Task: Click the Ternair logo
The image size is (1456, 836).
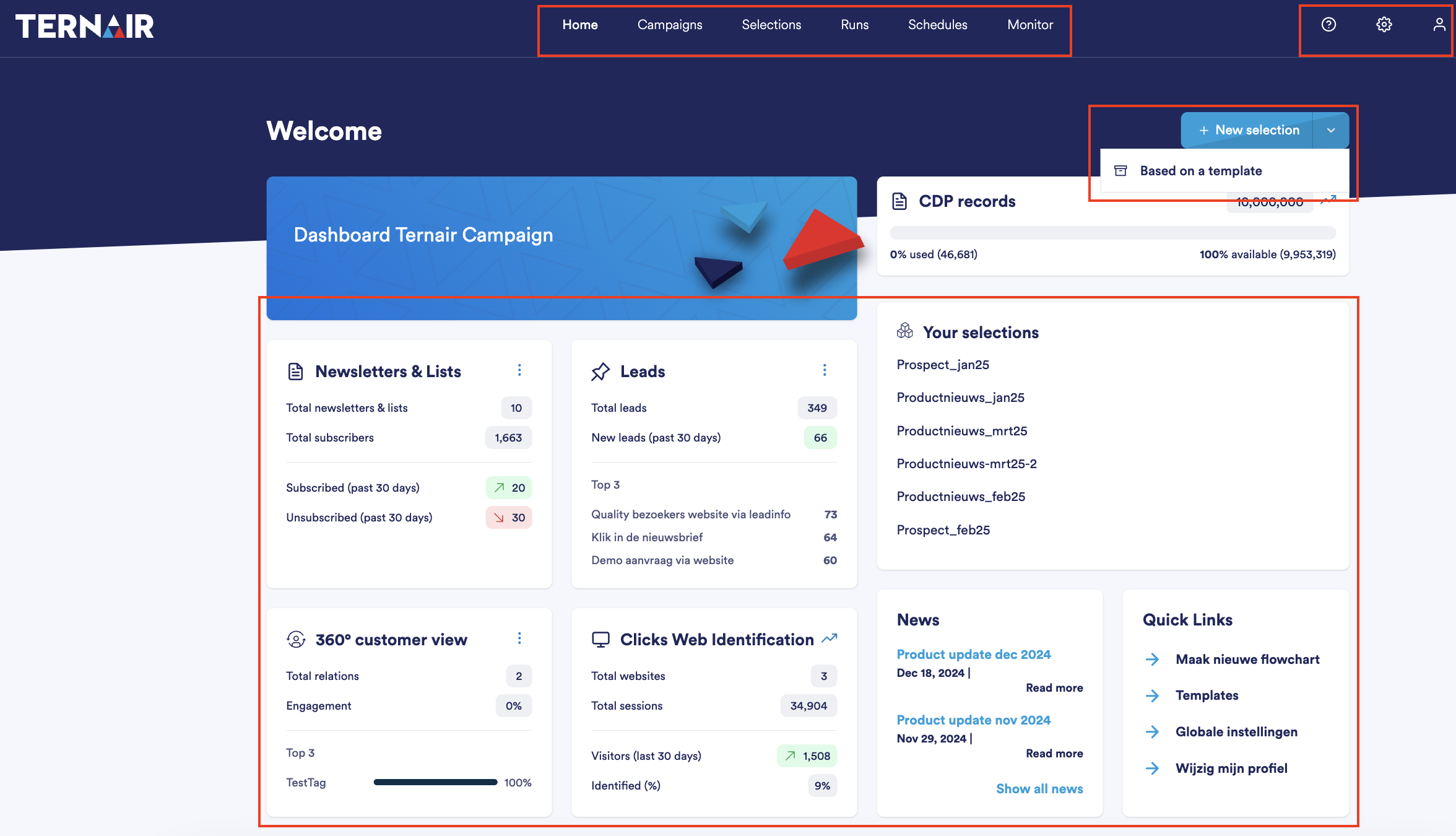Action: 85,27
